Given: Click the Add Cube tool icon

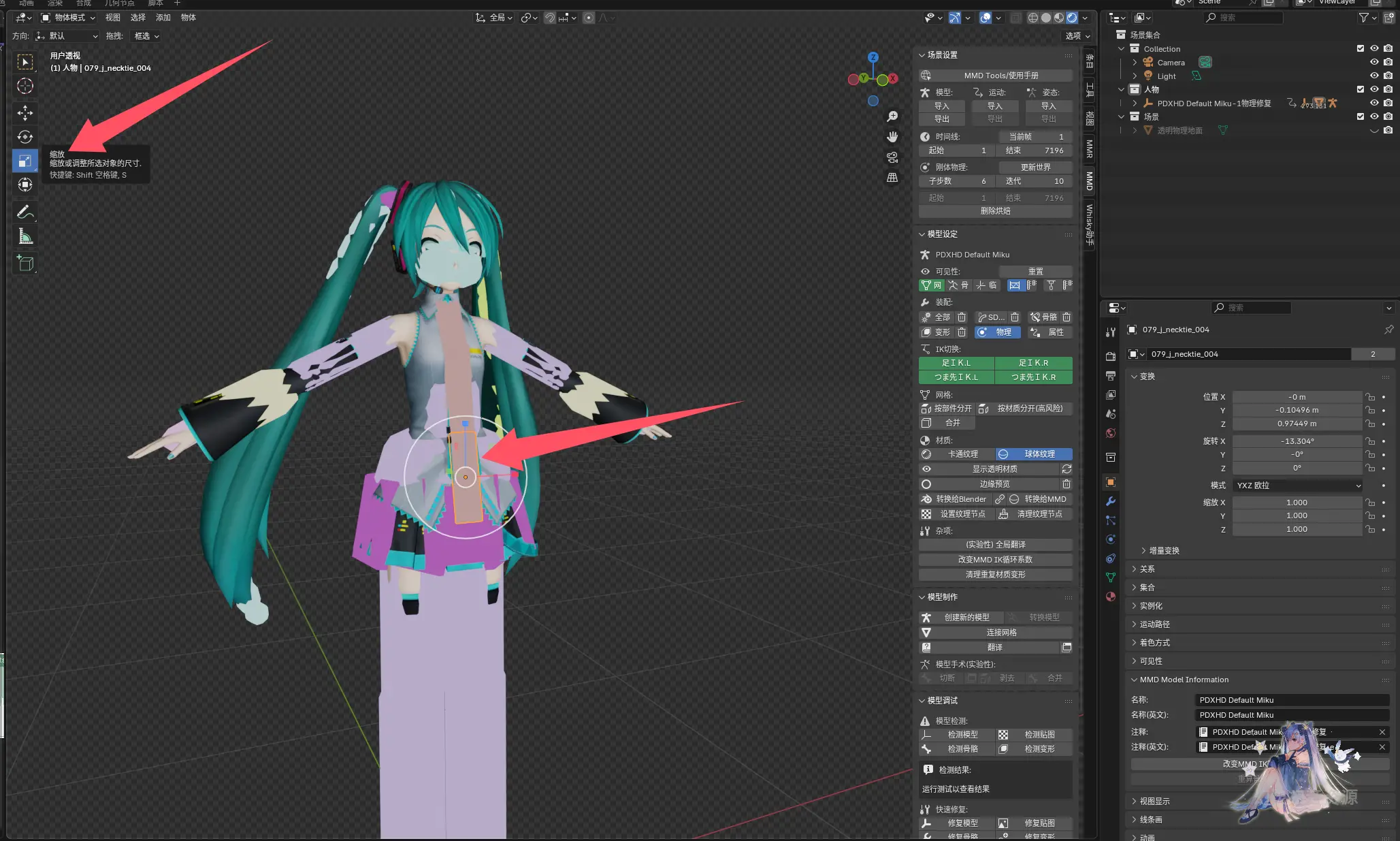Looking at the screenshot, I should coord(25,264).
